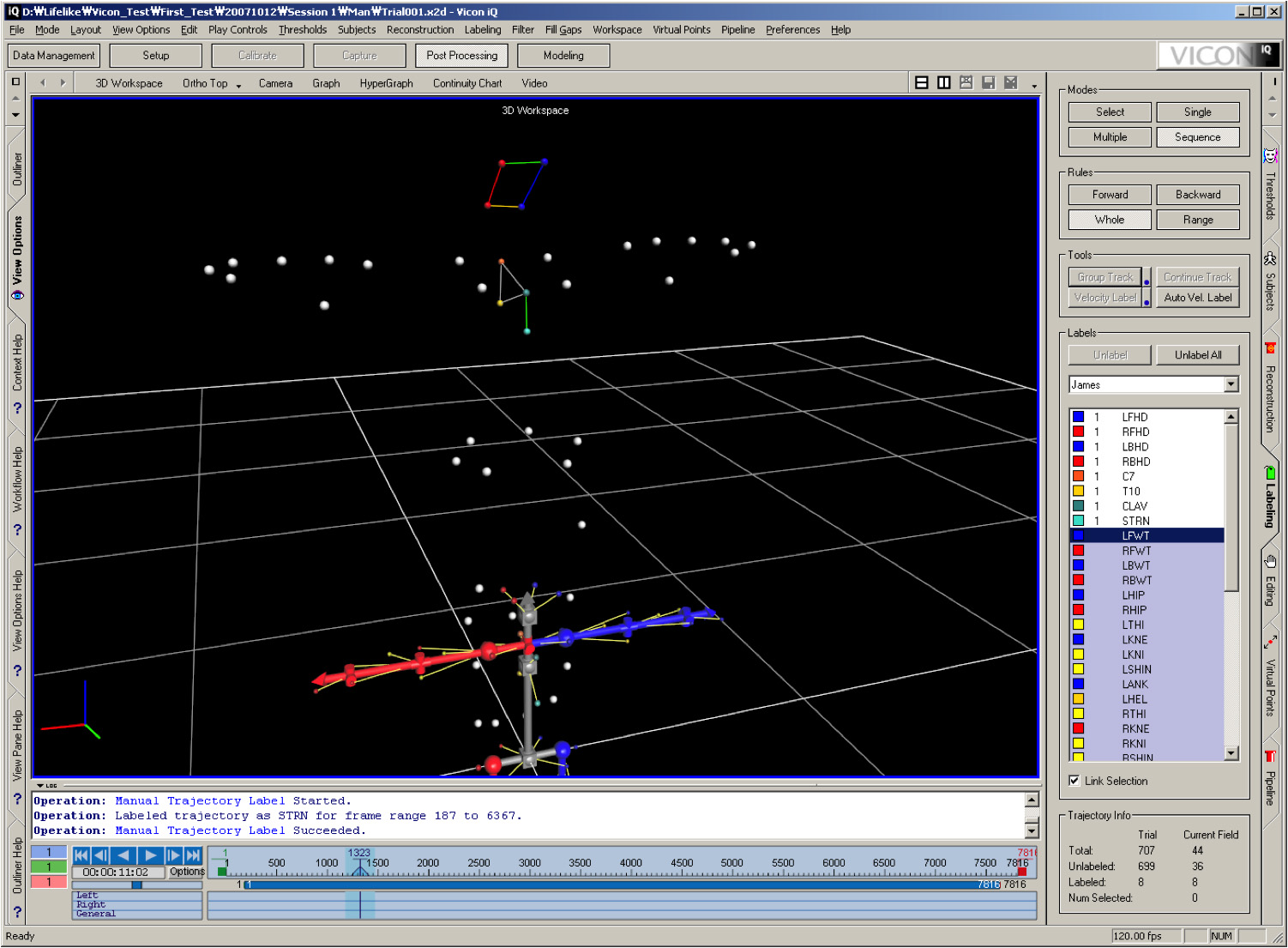Click the playback speed slider below the timecode
The height and width of the screenshot is (948, 1288).
(137, 885)
